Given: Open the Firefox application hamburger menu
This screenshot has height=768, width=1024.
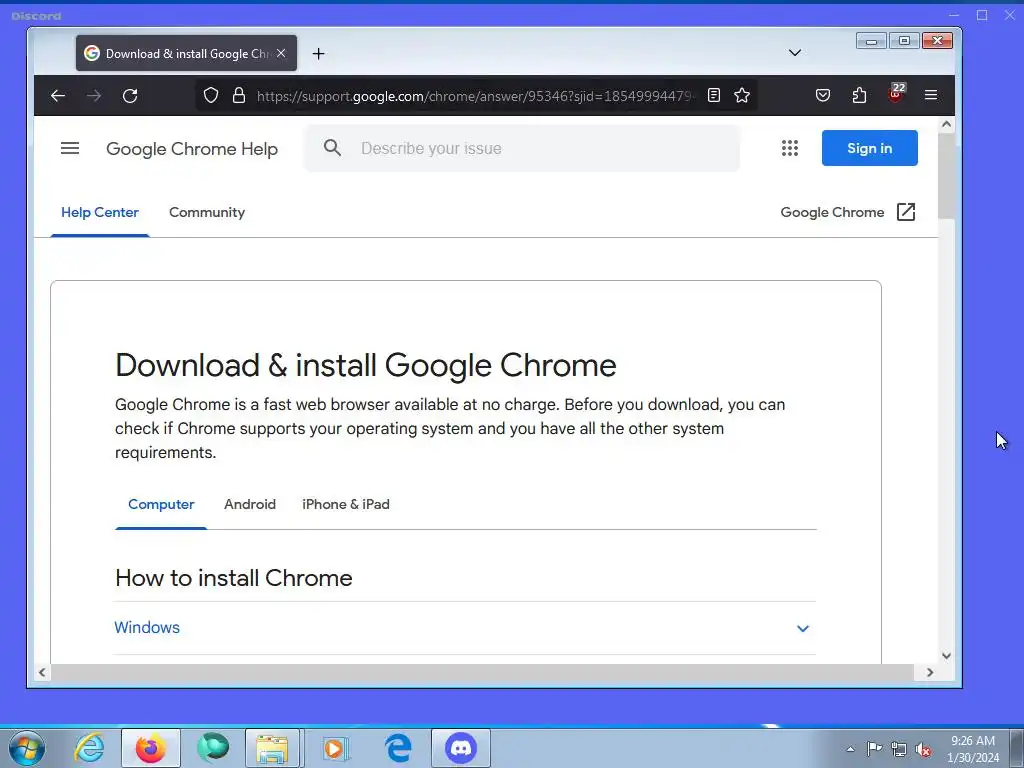Looking at the screenshot, I should pyautogui.click(x=931, y=95).
